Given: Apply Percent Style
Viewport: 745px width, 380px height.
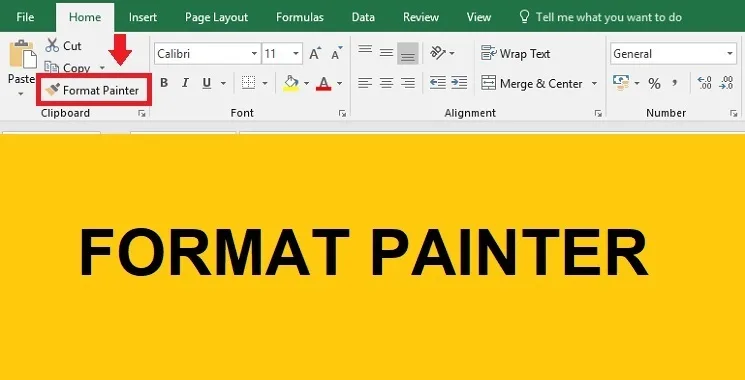Looking at the screenshot, I should coord(654,84).
